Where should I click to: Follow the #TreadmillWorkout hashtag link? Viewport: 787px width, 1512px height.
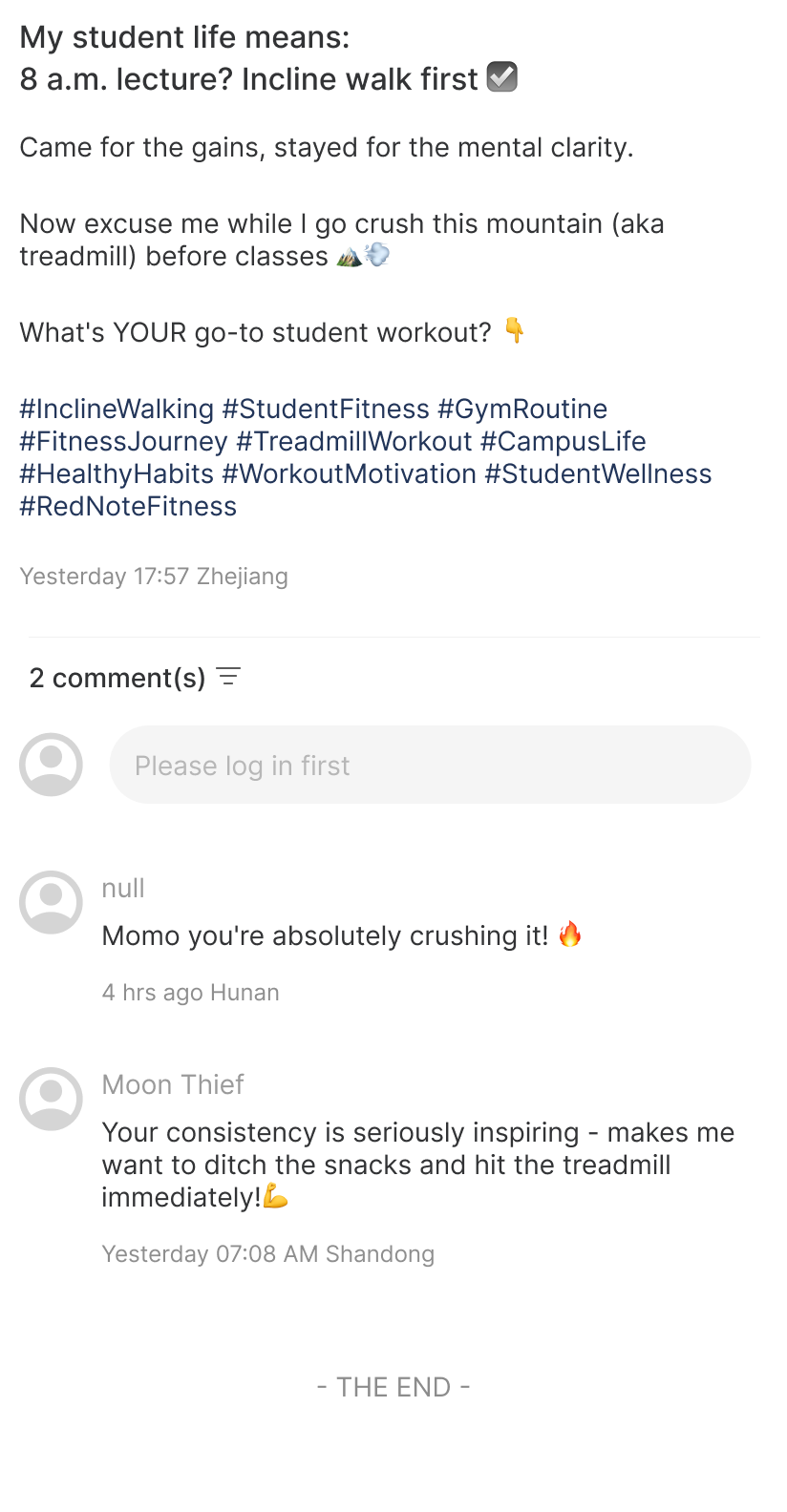354,441
